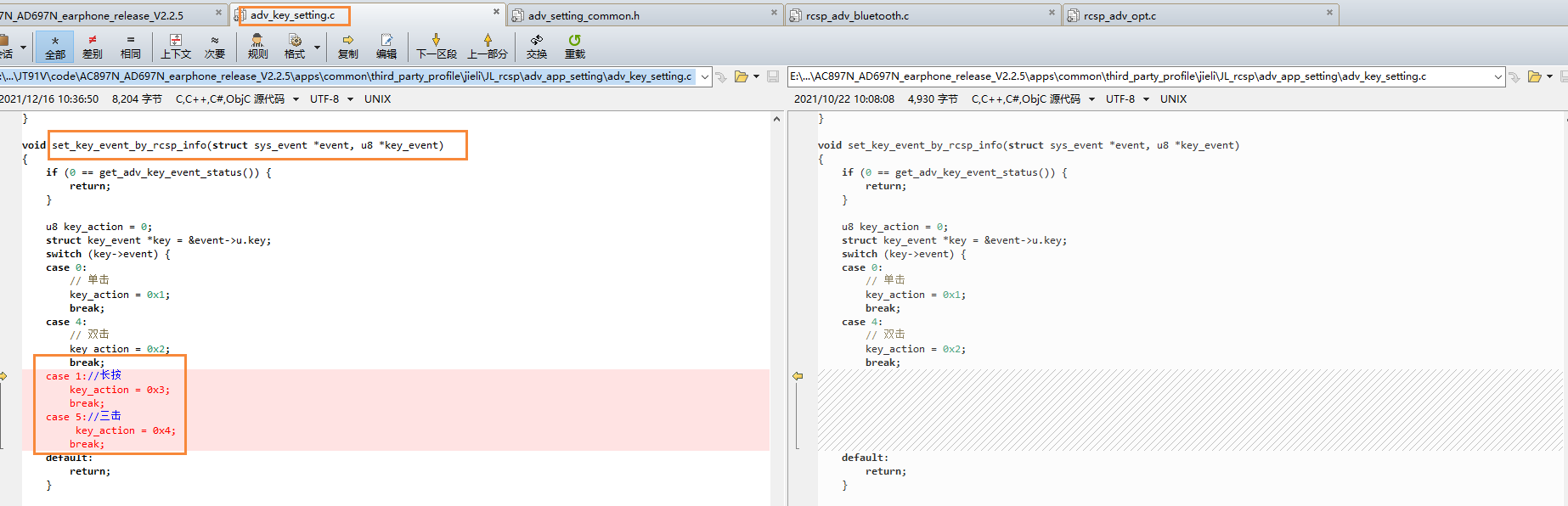Click the yellow copy-to-left arrow in right gutter
This screenshot has height=506, width=1568.
[x=798, y=375]
